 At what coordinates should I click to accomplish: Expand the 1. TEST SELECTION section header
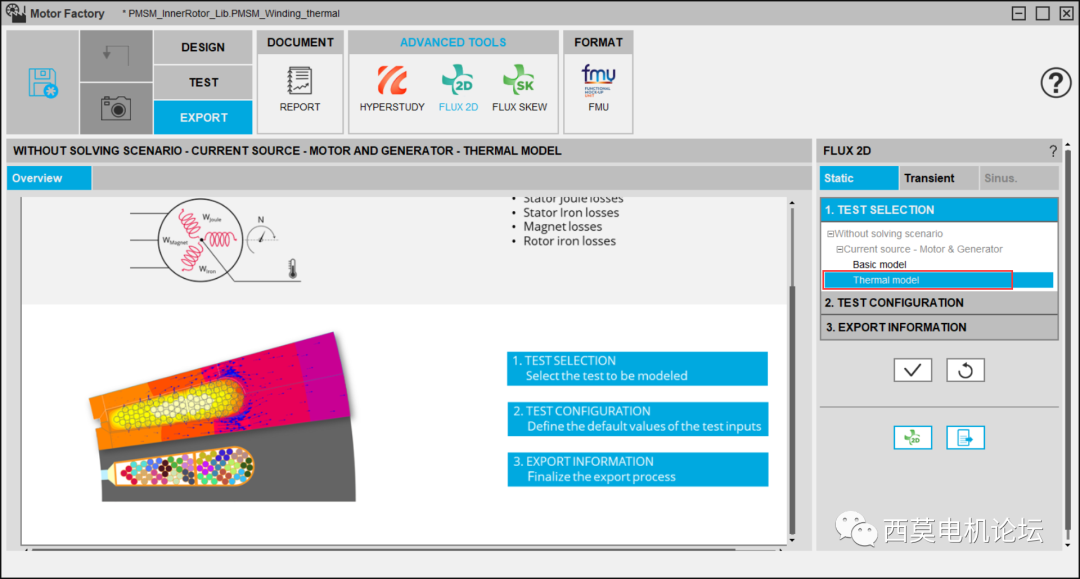pos(939,210)
